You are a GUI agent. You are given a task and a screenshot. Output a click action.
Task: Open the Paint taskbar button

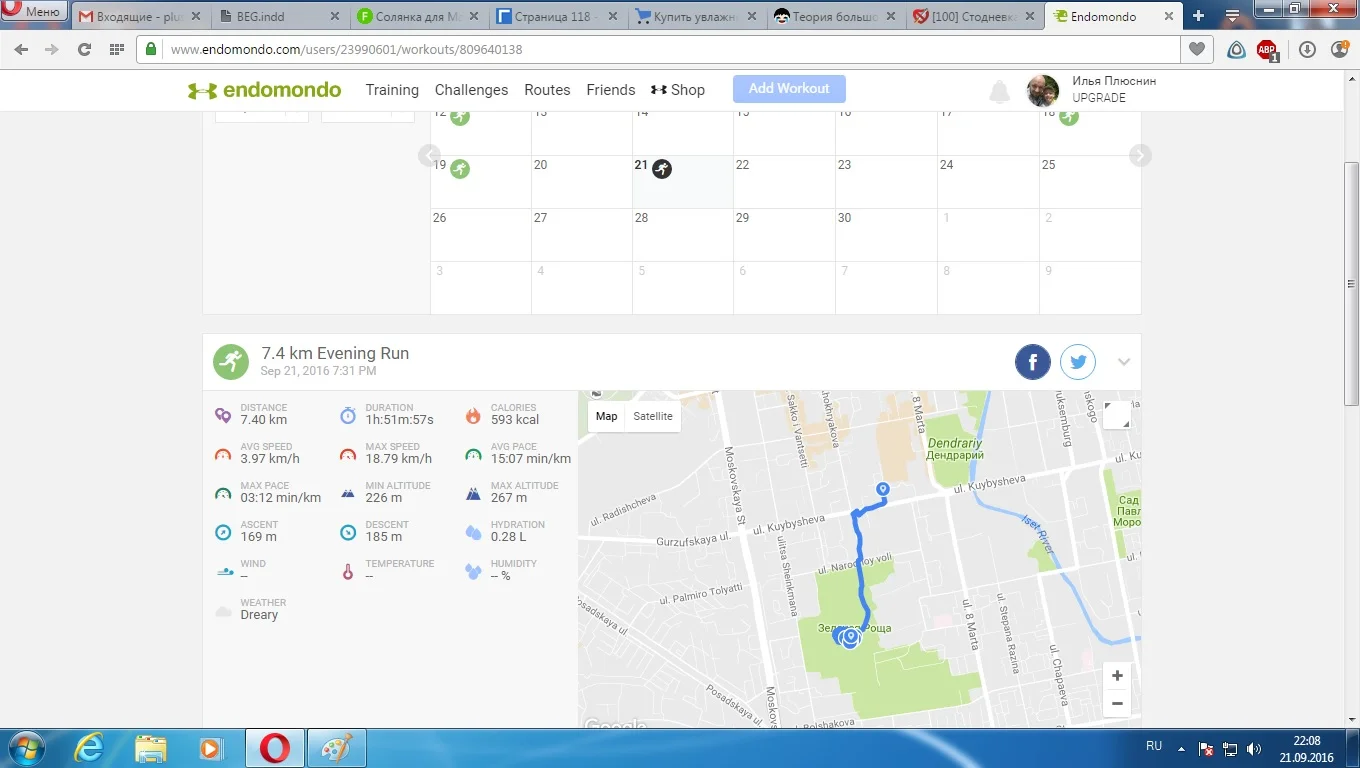tap(337, 748)
